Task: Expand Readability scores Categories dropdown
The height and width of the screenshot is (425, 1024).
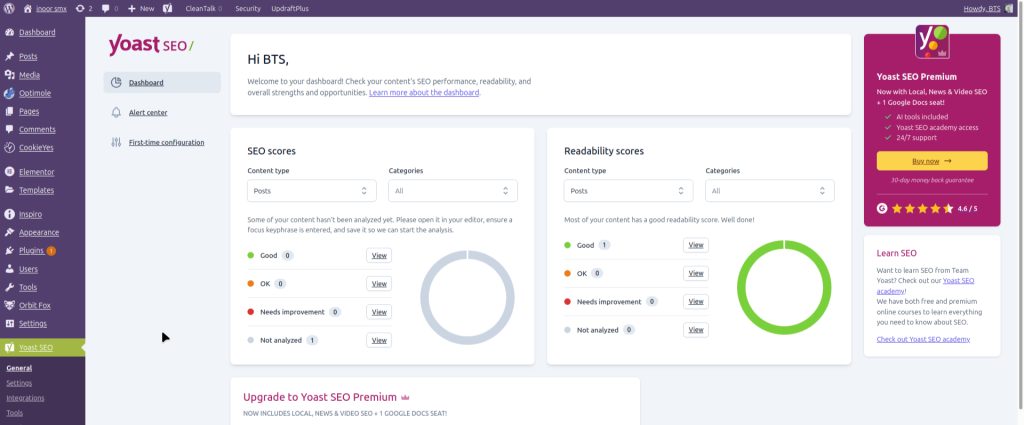Action: click(x=769, y=190)
